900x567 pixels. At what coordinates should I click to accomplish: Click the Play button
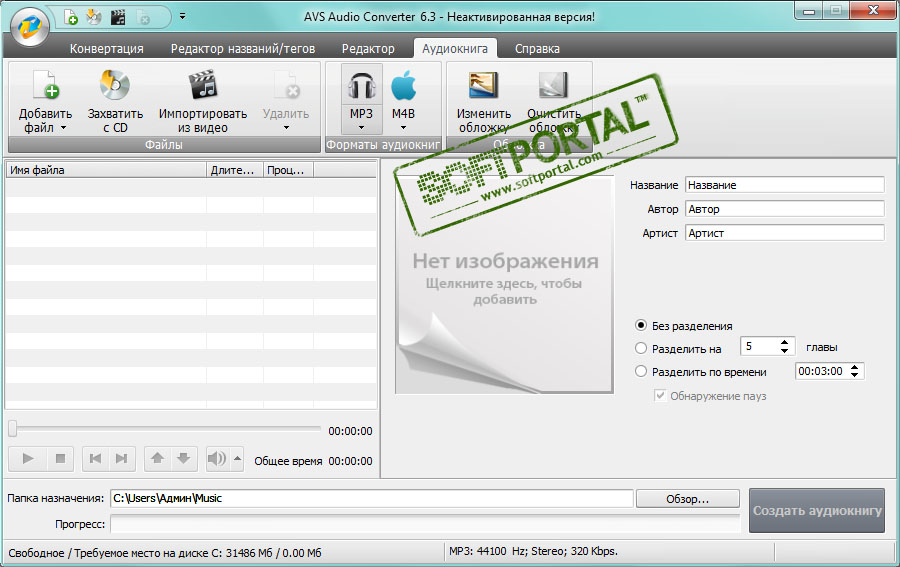click(28, 459)
